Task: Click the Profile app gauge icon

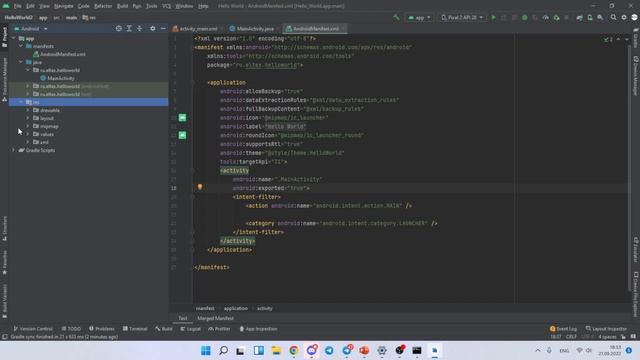Action: (x=546, y=18)
